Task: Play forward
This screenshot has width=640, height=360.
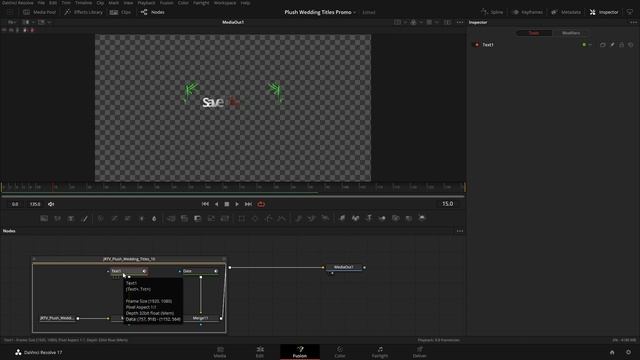Action: click(237, 204)
